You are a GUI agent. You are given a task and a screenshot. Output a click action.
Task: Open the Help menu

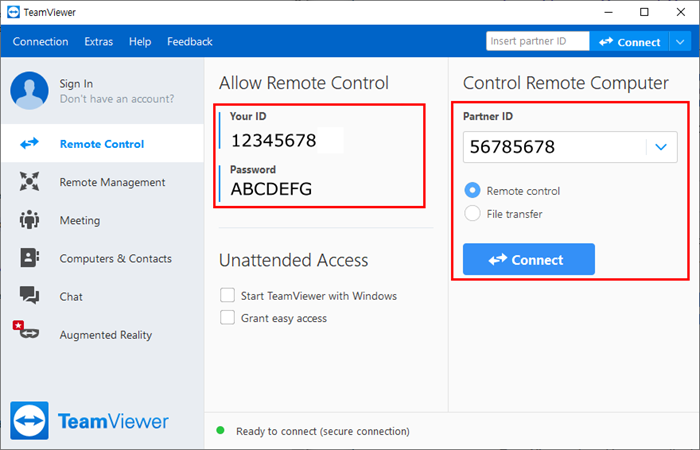[140, 42]
